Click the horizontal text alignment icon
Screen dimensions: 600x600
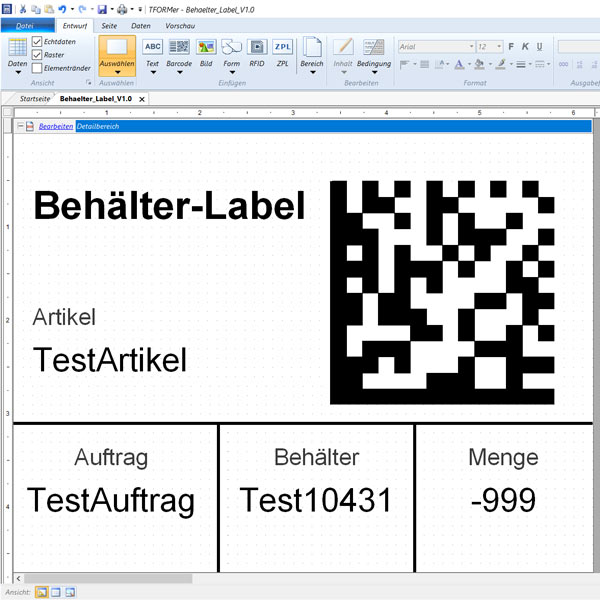click(x=404, y=64)
